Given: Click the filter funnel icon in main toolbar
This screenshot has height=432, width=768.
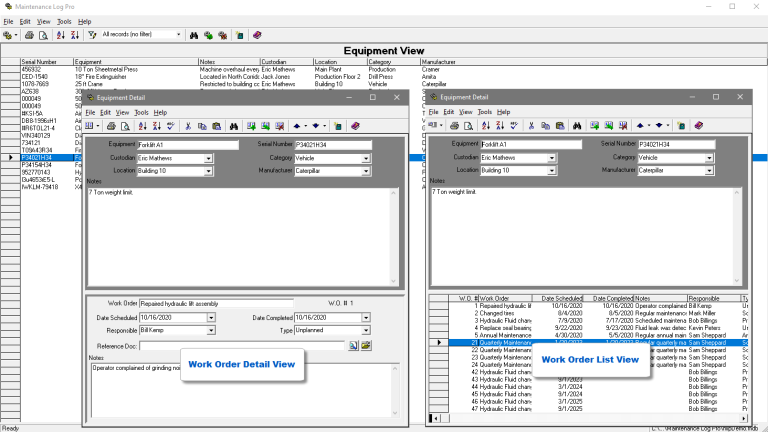Looking at the screenshot, I should [92, 35].
